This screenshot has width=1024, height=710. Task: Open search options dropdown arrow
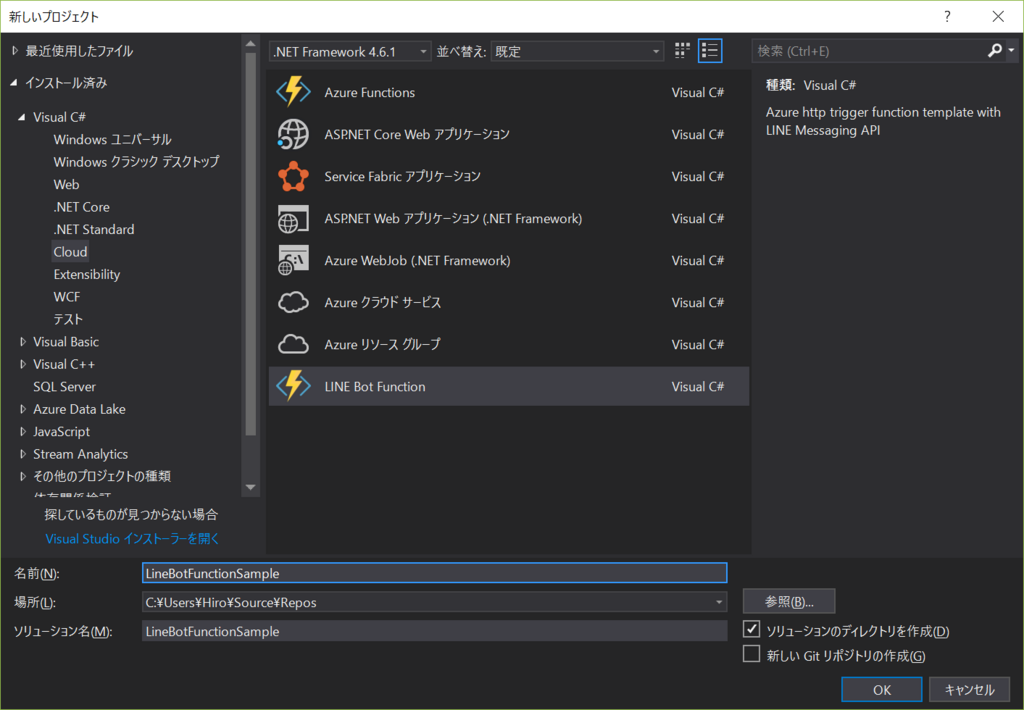(x=1012, y=50)
